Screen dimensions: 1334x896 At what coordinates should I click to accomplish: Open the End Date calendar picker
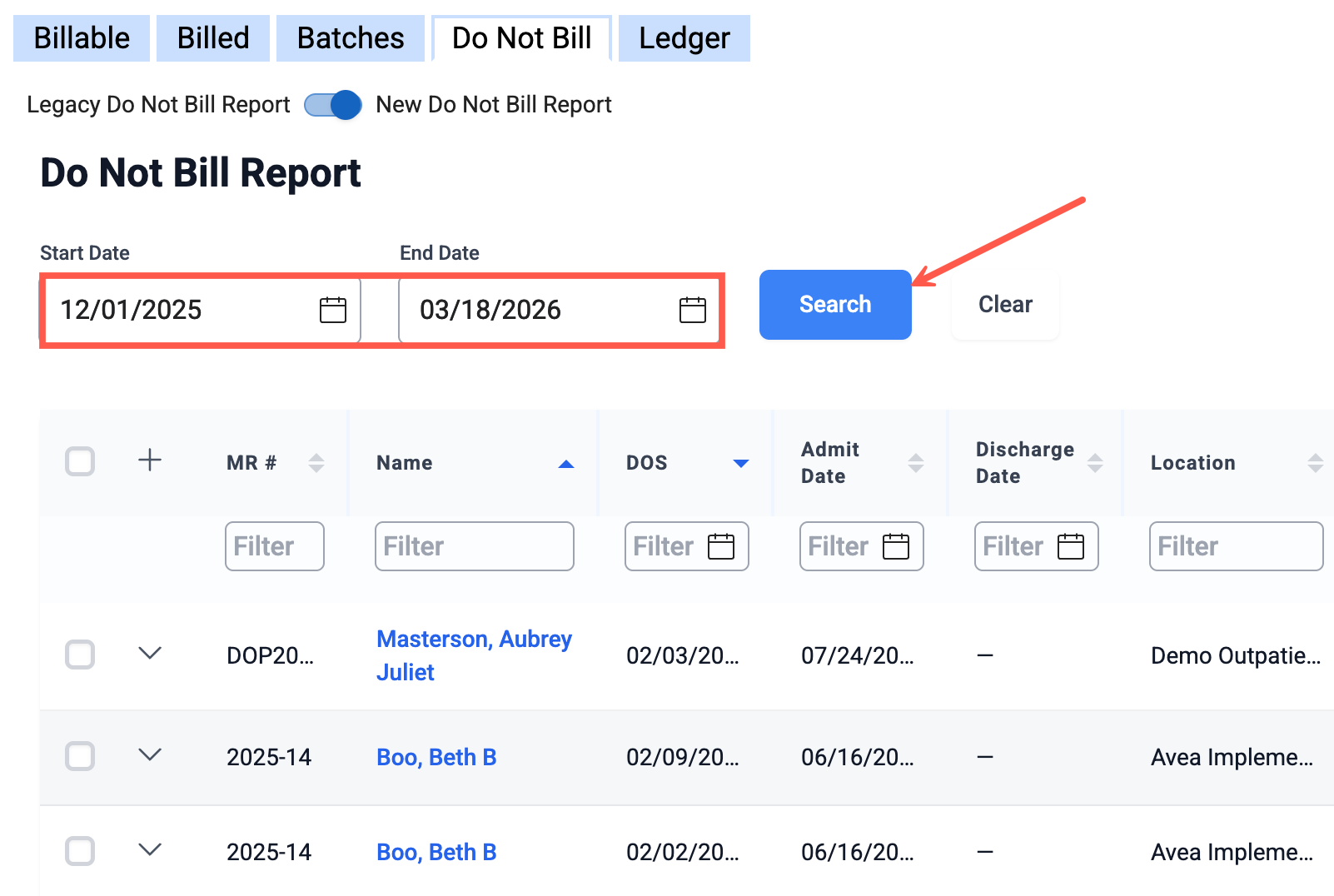[692, 310]
